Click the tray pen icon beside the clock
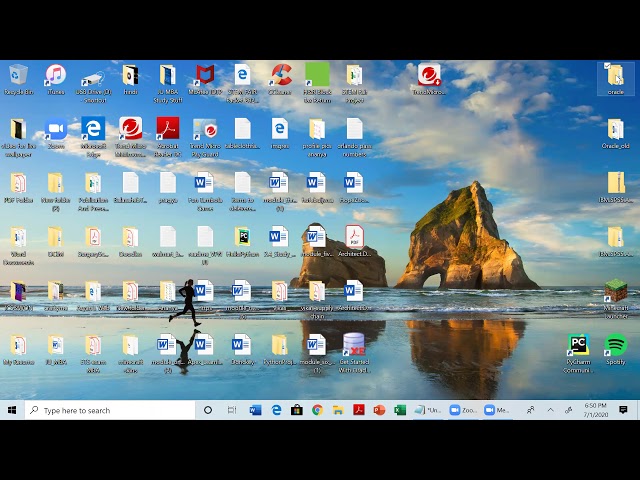The width and height of the screenshot is (640, 480). click(568, 410)
